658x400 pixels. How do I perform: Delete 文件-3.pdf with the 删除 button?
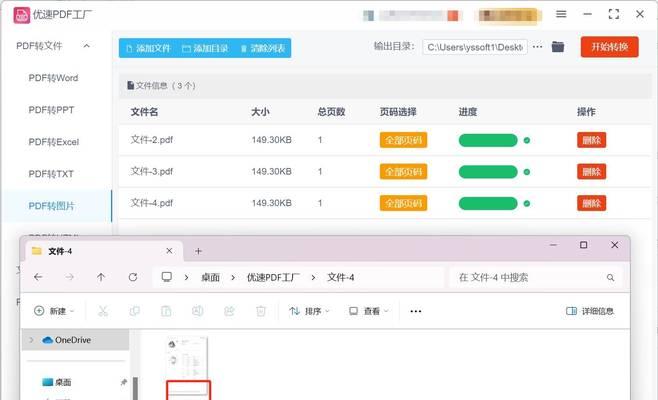pyautogui.click(x=591, y=172)
